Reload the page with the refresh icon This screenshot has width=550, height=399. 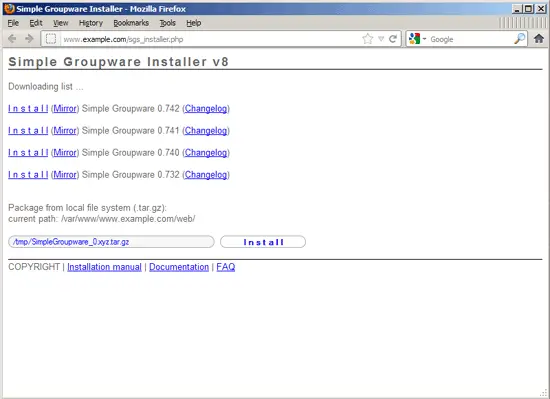(x=393, y=39)
